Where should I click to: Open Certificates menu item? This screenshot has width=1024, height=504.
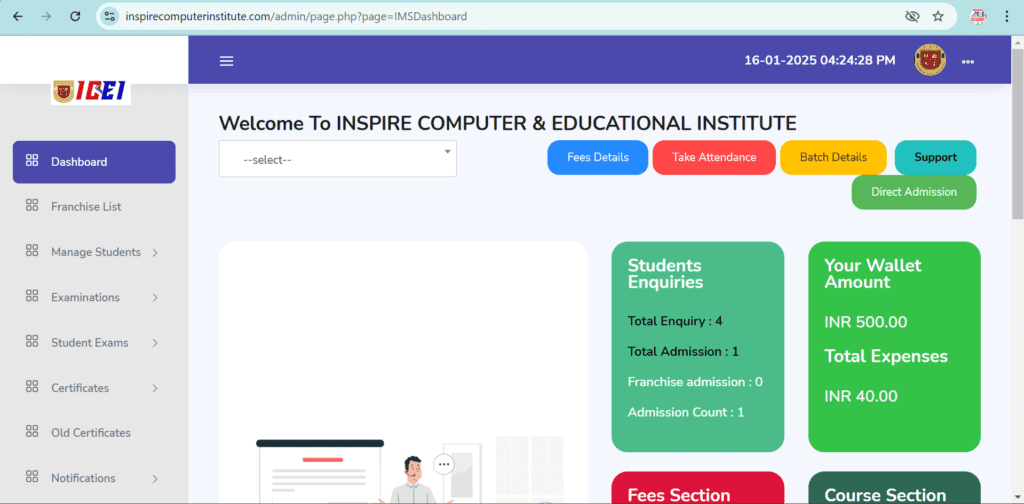pyautogui.click(x=94, y=388)
